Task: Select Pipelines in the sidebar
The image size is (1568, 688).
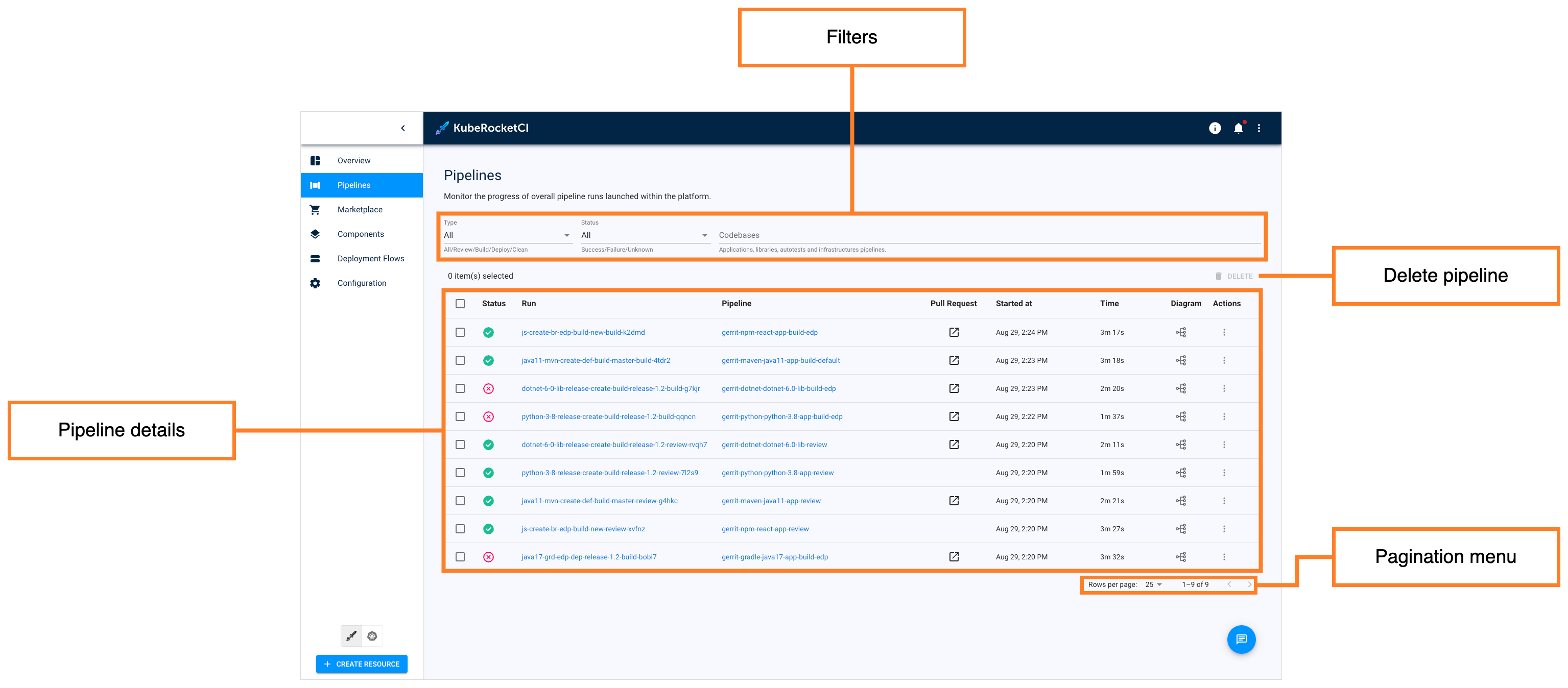Action: [x=362, y=185]
